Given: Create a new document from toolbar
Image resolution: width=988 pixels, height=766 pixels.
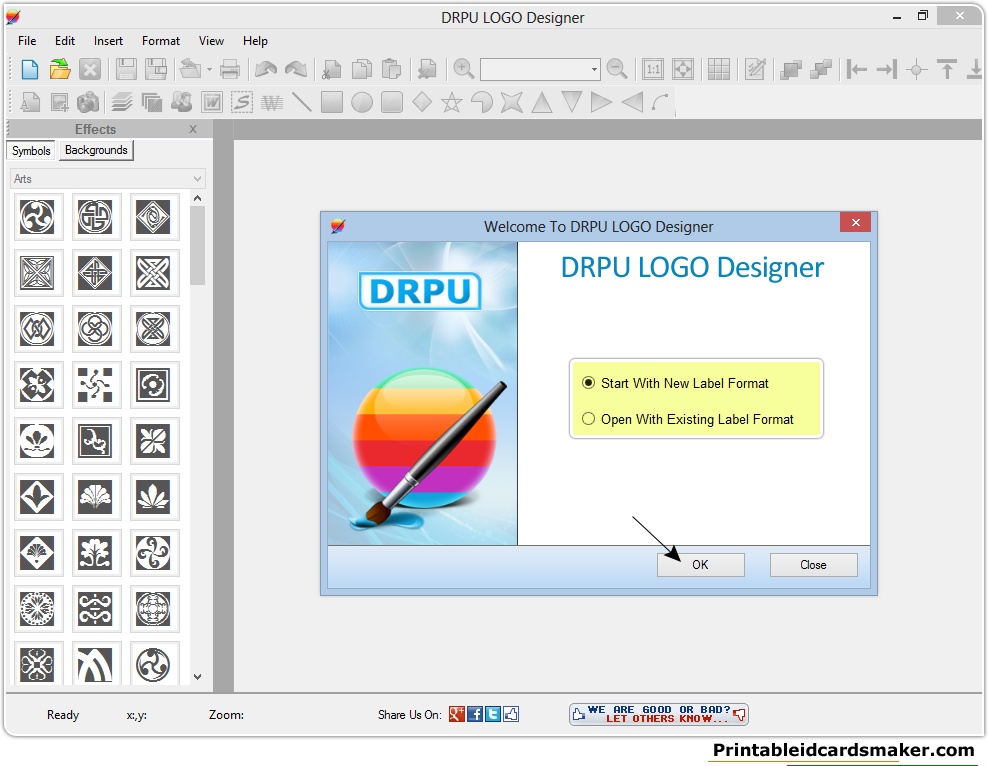Looking at the screenshot, I should pyautogui.click(x=30, y=69).
